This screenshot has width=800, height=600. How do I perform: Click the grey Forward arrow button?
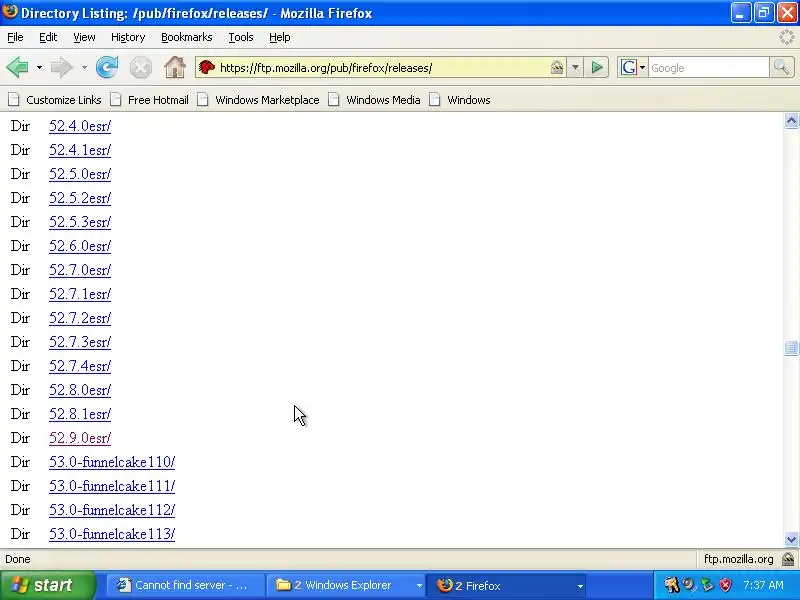[x=62, y=67]
